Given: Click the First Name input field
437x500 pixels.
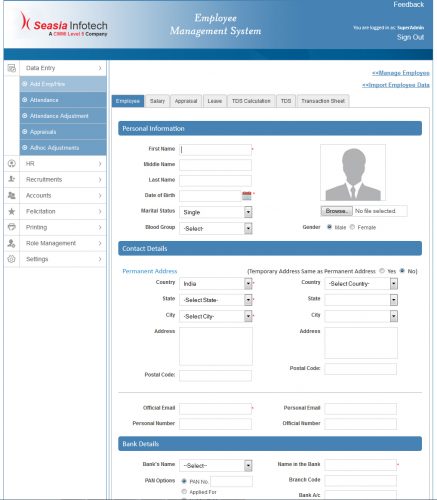Looking at the screenshot, I should point(215,150).
